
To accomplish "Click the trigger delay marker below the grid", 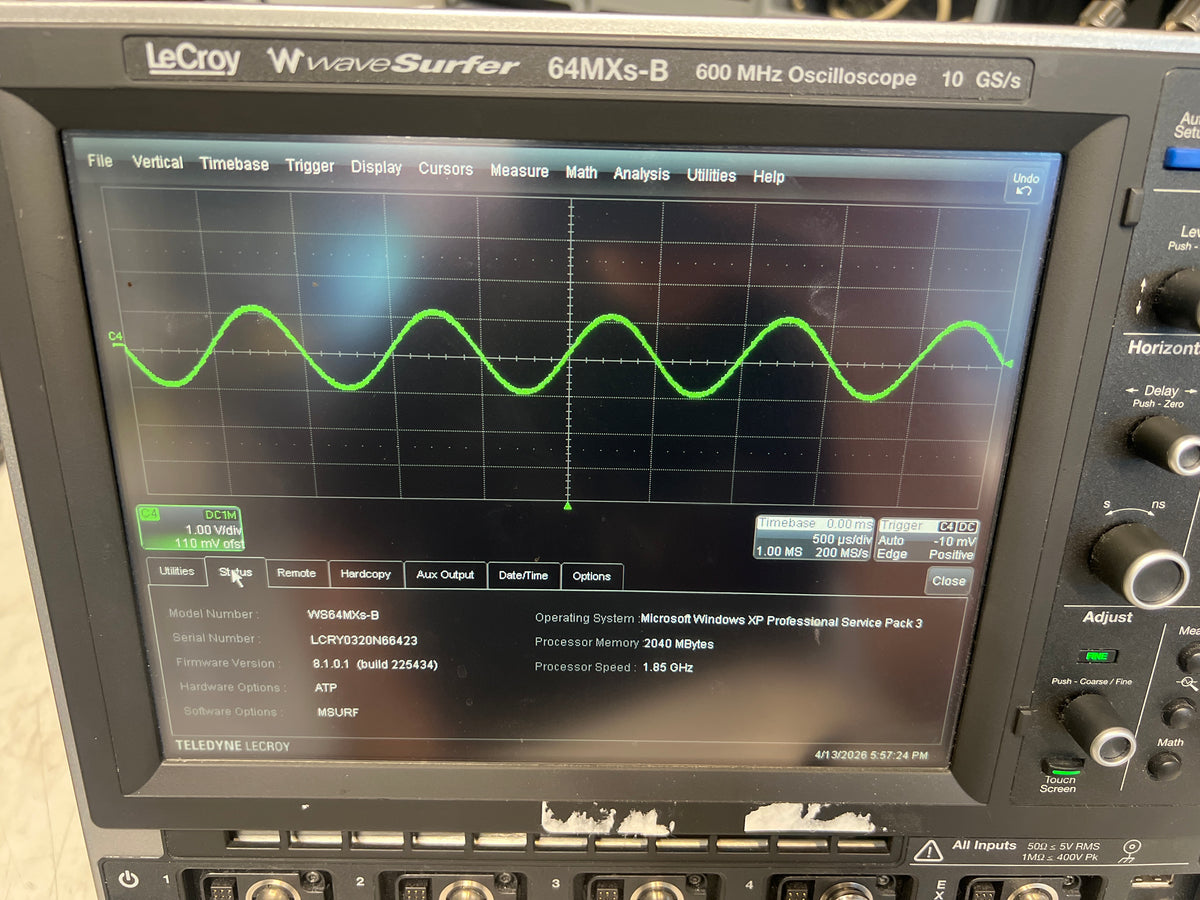I will coord(567,506).
